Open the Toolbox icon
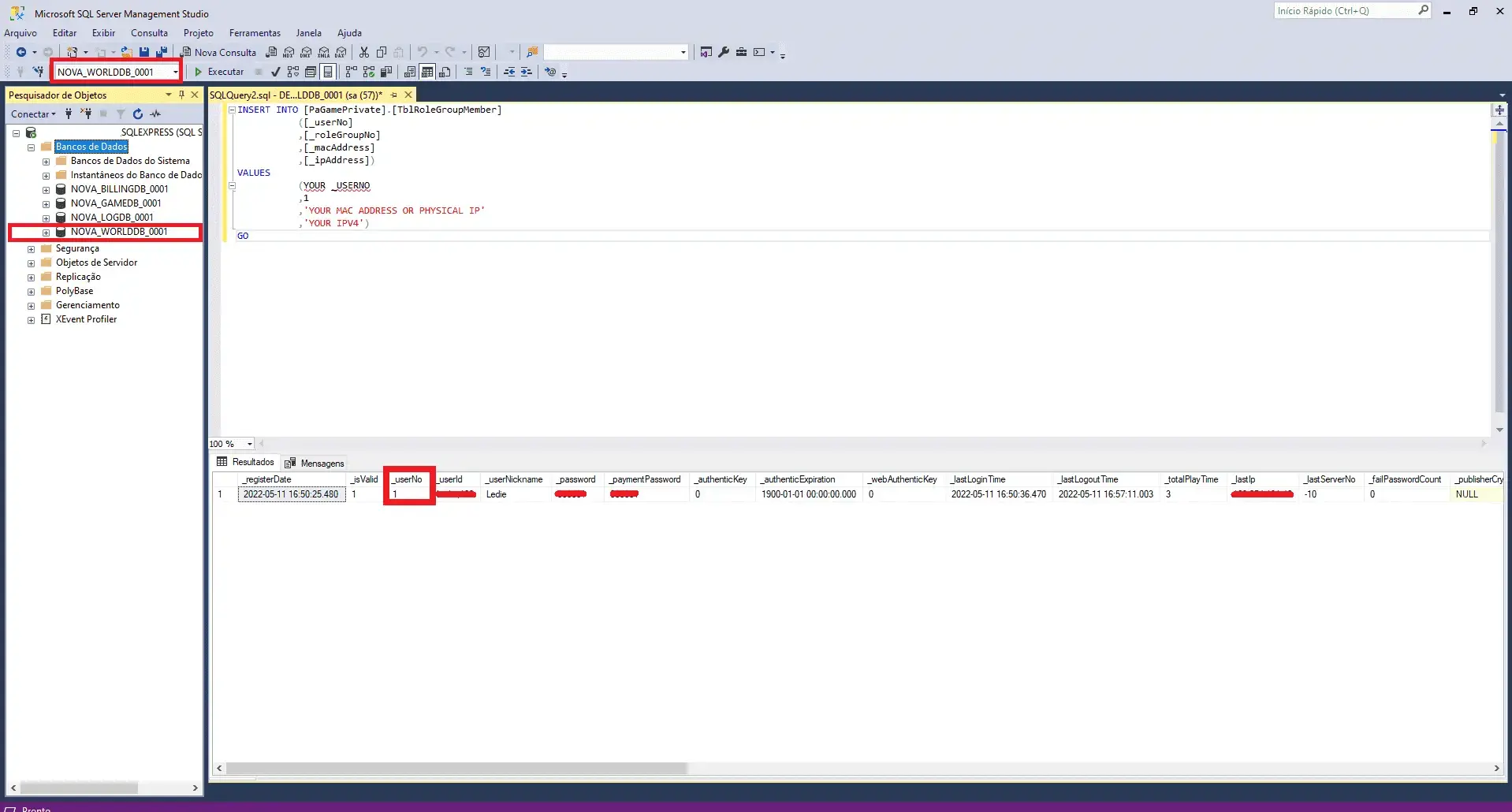1512x812 pixels. [741, 52]
